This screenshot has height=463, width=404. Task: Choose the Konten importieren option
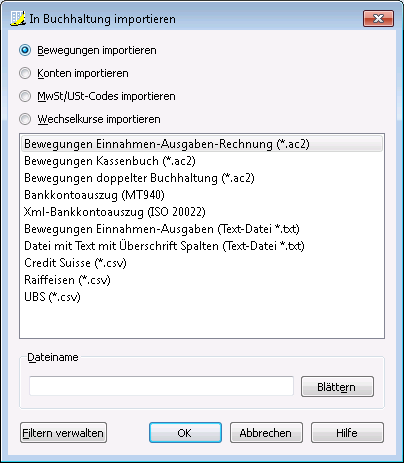(25, 73)
